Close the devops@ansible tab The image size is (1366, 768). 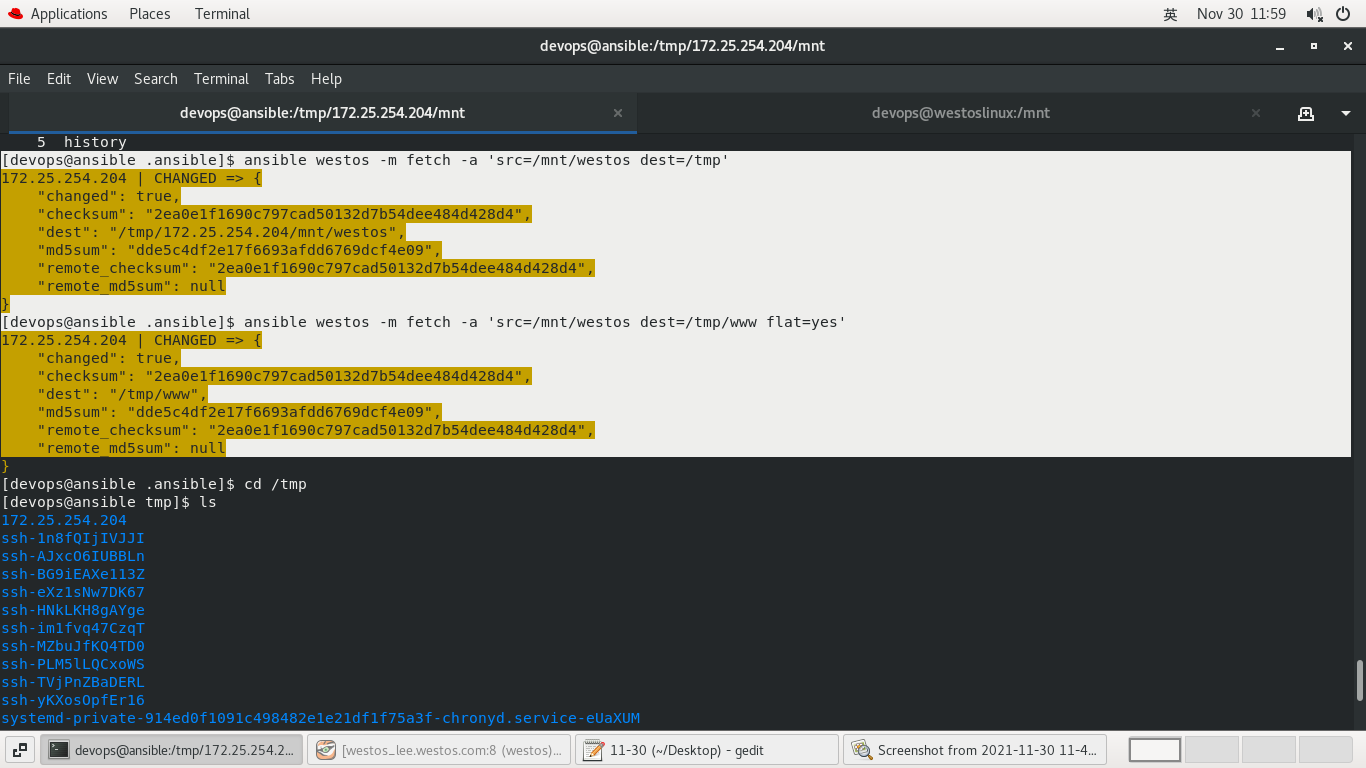click(618, 113)
